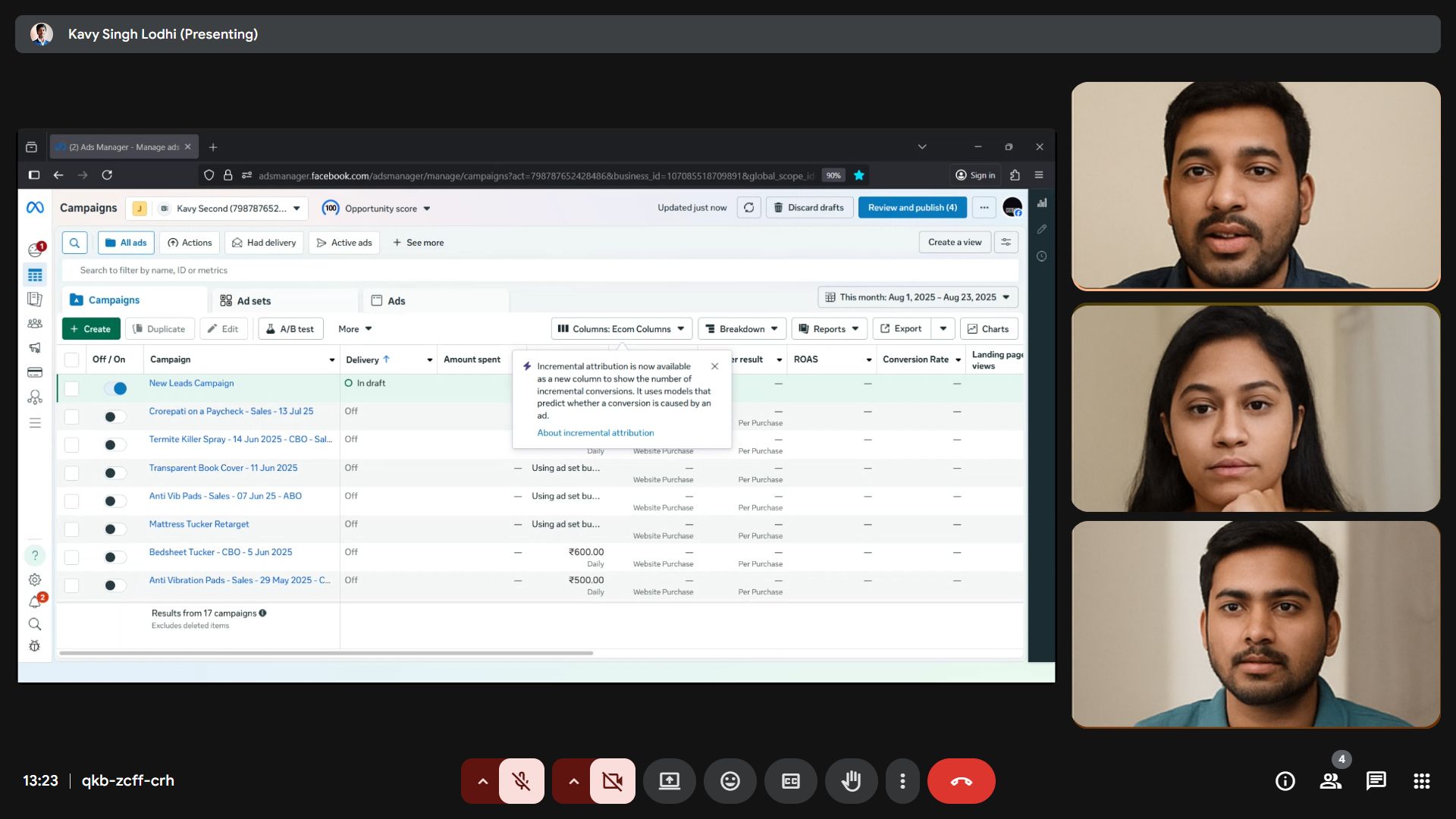Viewport: 1456px width, 819px height.
Task: Toggle off New Leads Campaign switch
Action: [115, 388]
